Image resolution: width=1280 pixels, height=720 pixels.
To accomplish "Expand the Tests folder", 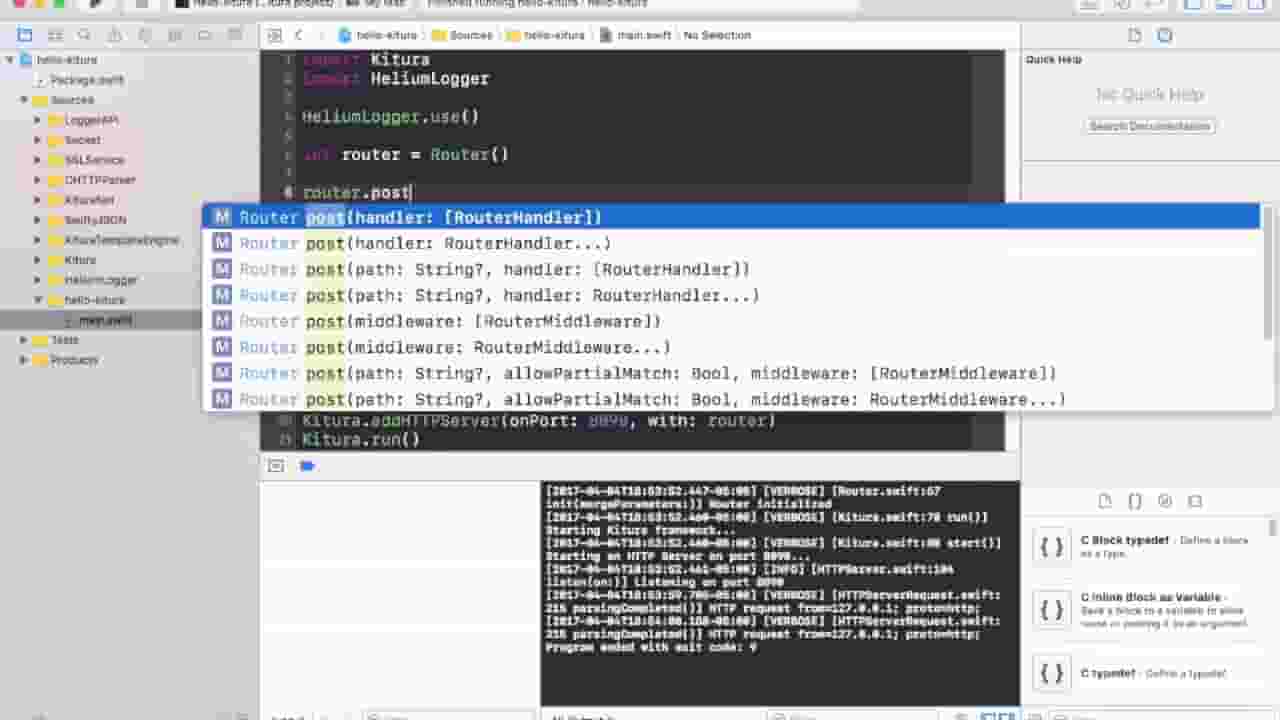I will pyautogui.click(x=24, y=340).
